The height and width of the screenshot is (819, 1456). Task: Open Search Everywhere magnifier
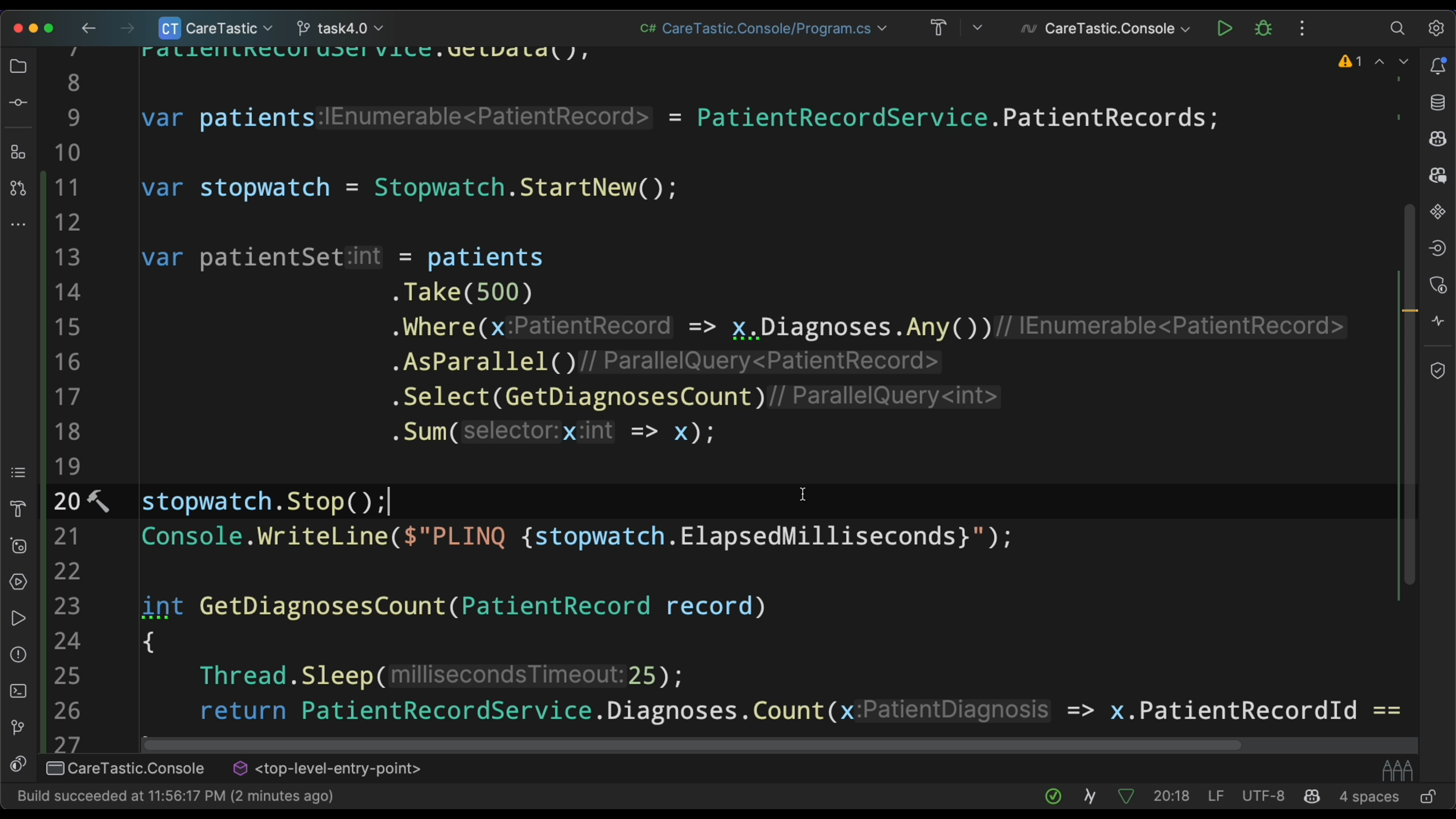[1397, 28]
